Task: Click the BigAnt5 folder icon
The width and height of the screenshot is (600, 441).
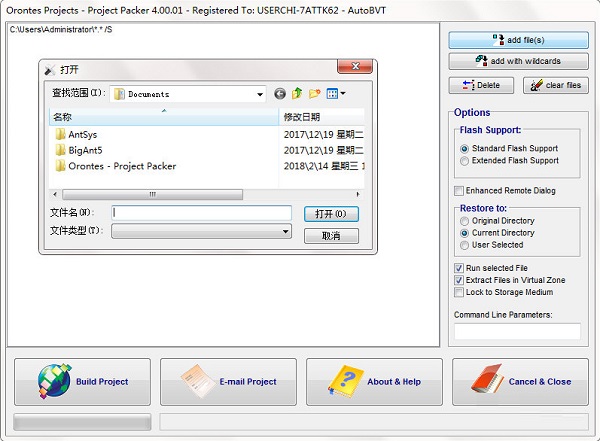Action: [x=60, y=150]
